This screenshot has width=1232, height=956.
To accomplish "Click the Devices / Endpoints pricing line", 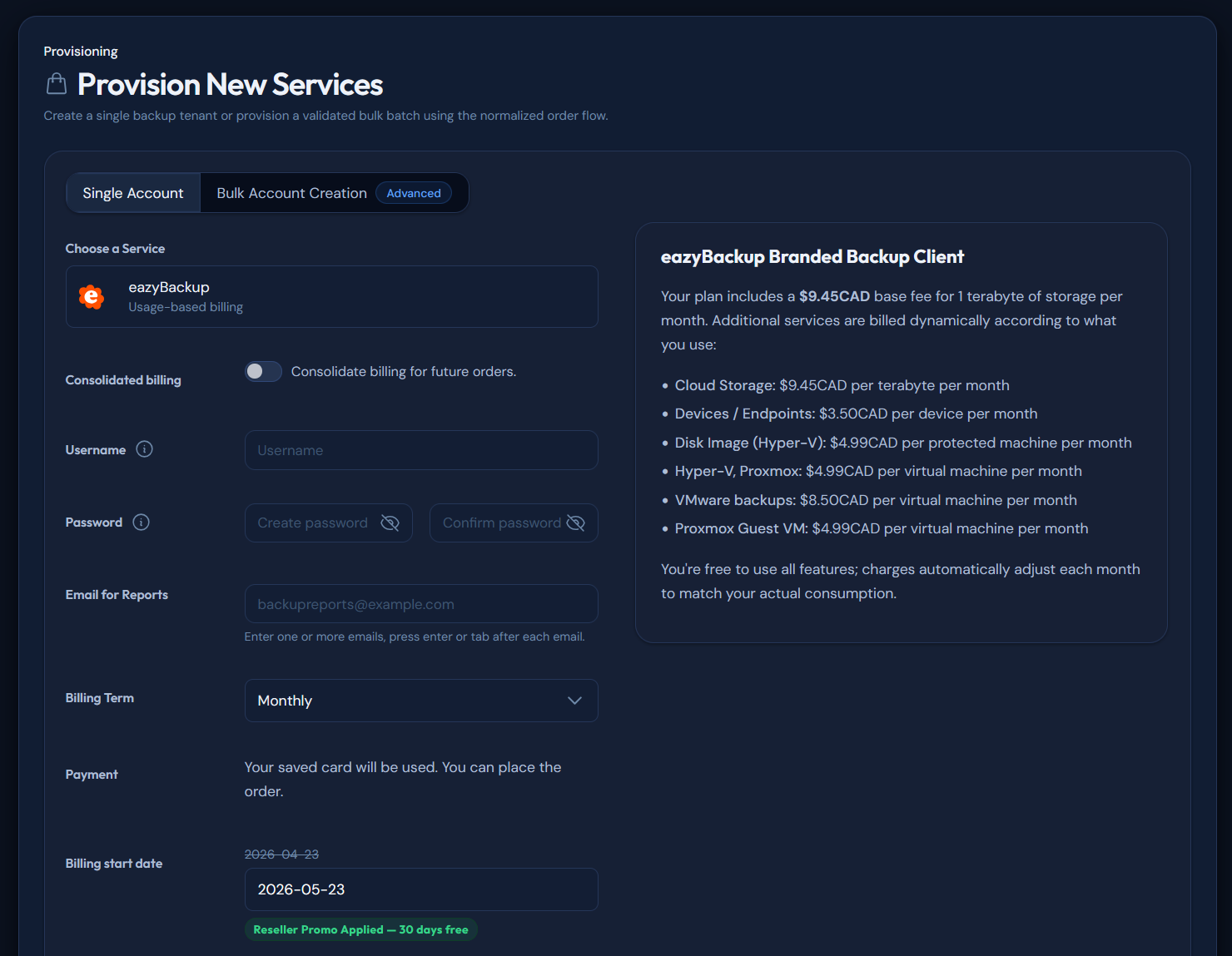I will 856,414.
